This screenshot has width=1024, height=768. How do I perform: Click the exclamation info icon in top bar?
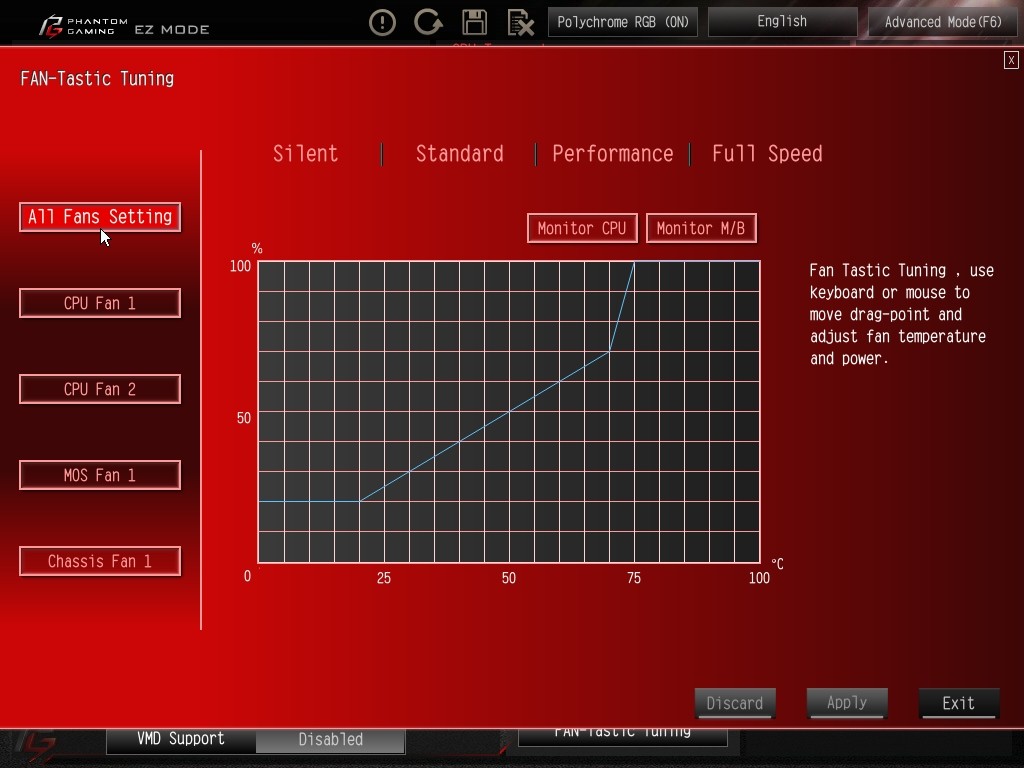[382, 22]
